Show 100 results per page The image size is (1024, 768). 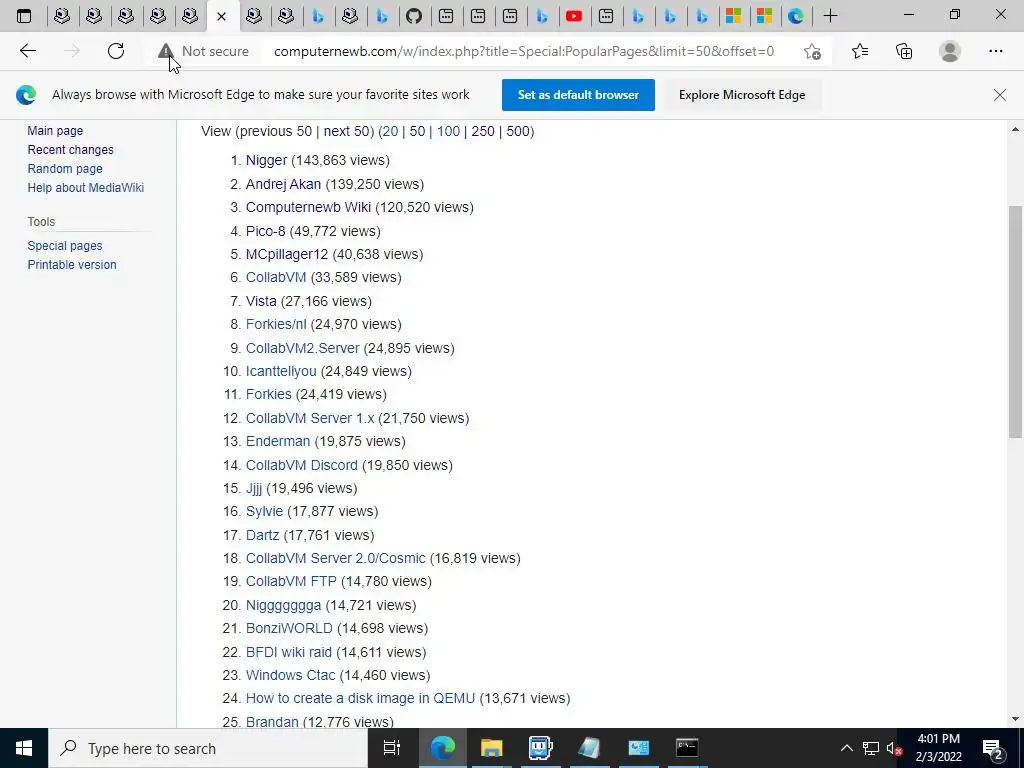(448, 131)
